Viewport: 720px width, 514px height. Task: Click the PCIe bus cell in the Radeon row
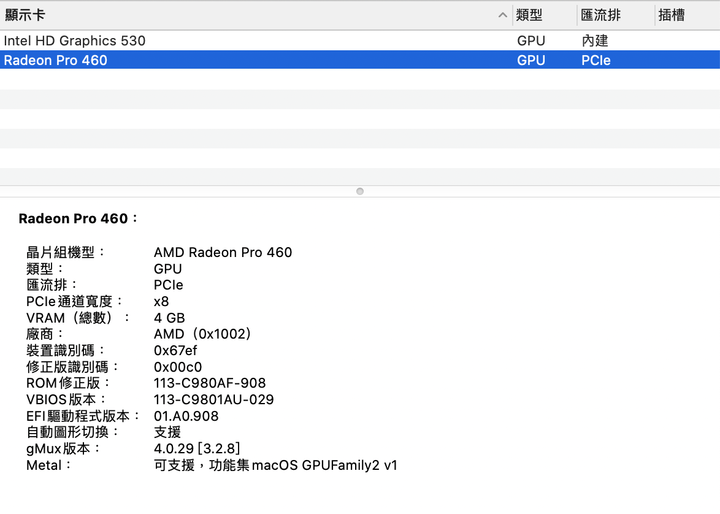596,60
